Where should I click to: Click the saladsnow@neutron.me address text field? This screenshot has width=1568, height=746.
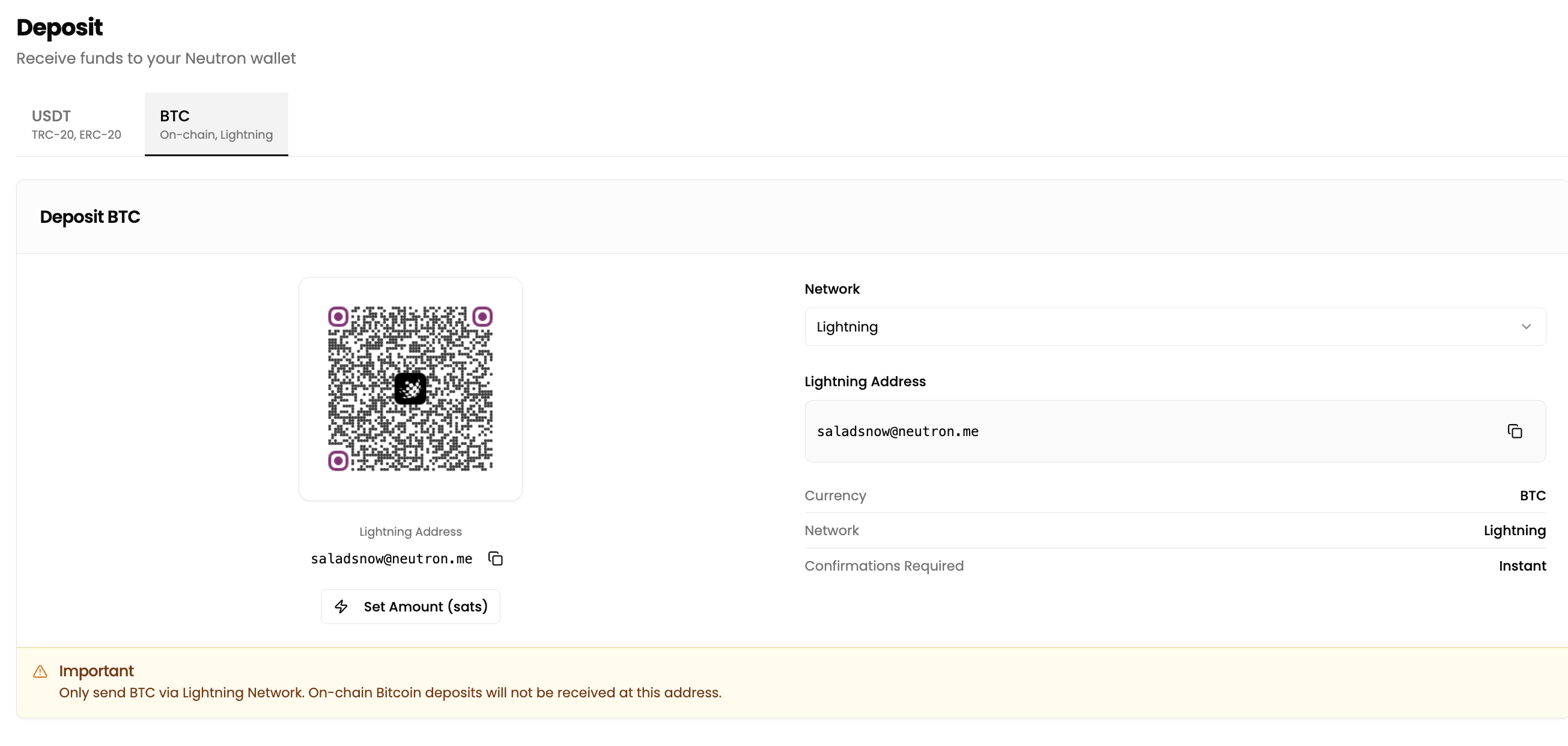(897, 431)
